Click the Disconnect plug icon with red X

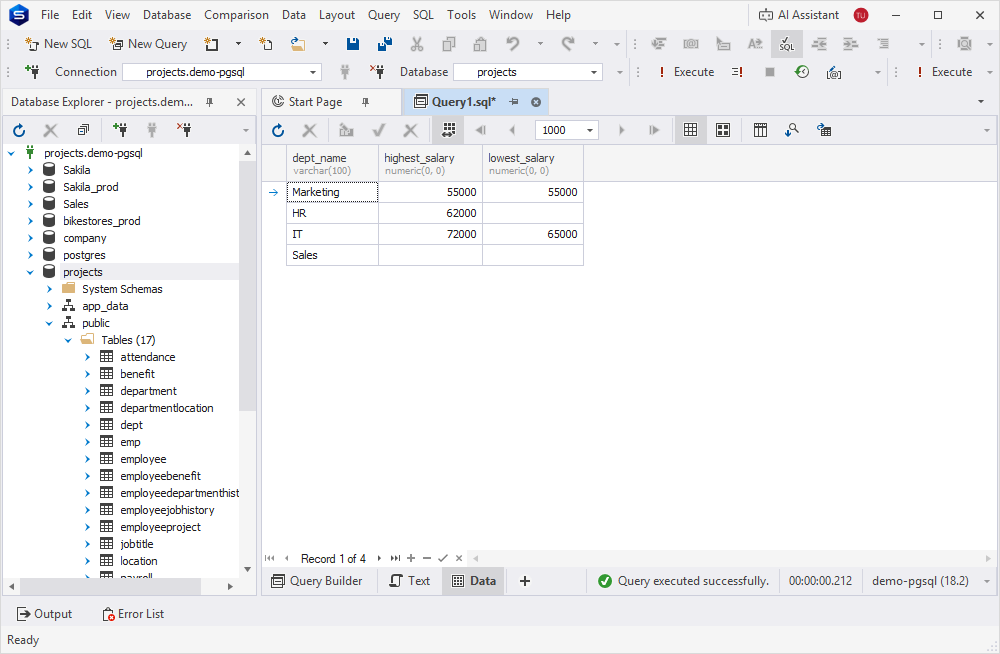click(376, 72)
